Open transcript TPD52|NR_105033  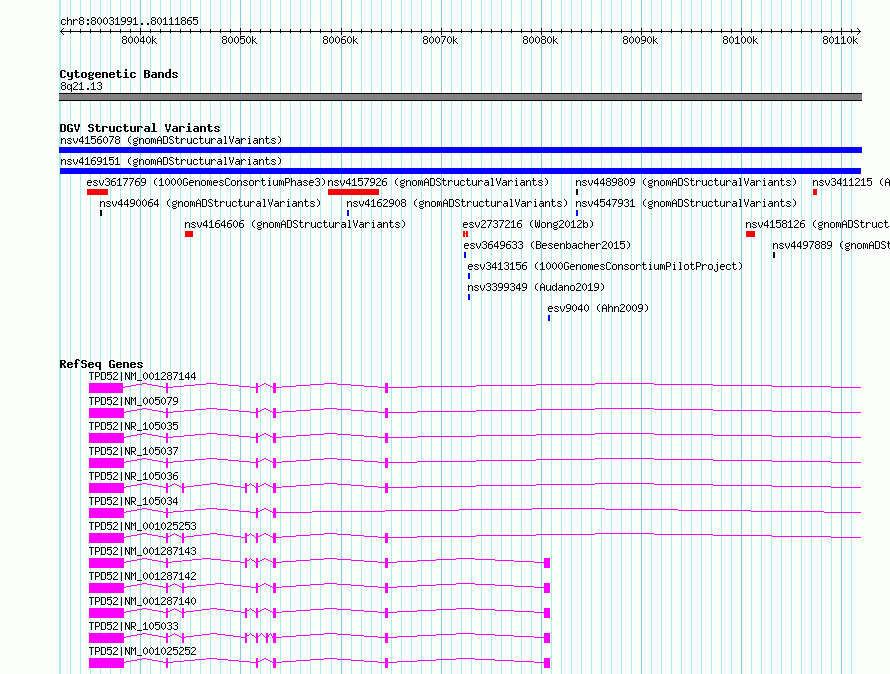133,626
